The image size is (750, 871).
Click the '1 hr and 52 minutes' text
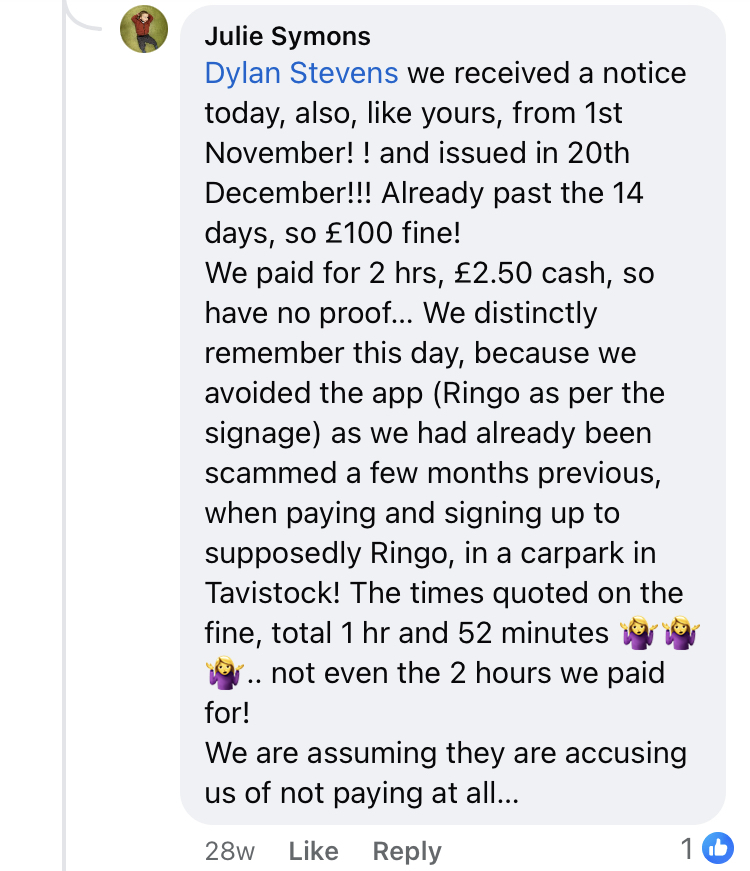[475, 633]
